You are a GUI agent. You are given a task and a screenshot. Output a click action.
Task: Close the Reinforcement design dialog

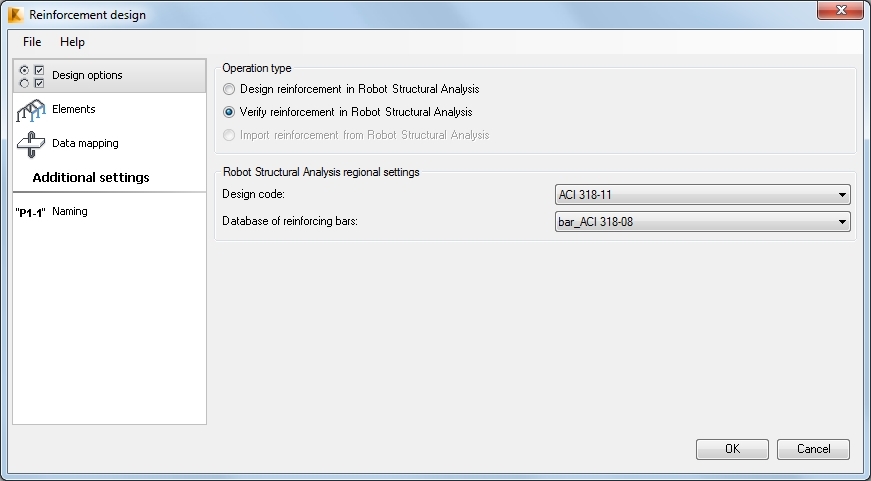[x=840, y=10]
